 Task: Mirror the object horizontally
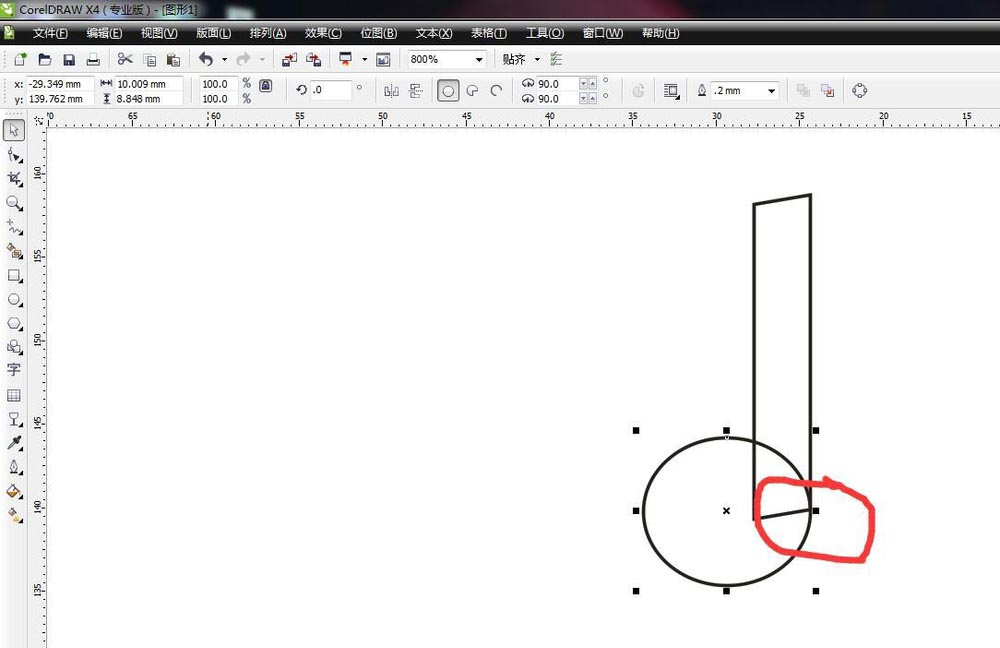(x=392, y=91)
